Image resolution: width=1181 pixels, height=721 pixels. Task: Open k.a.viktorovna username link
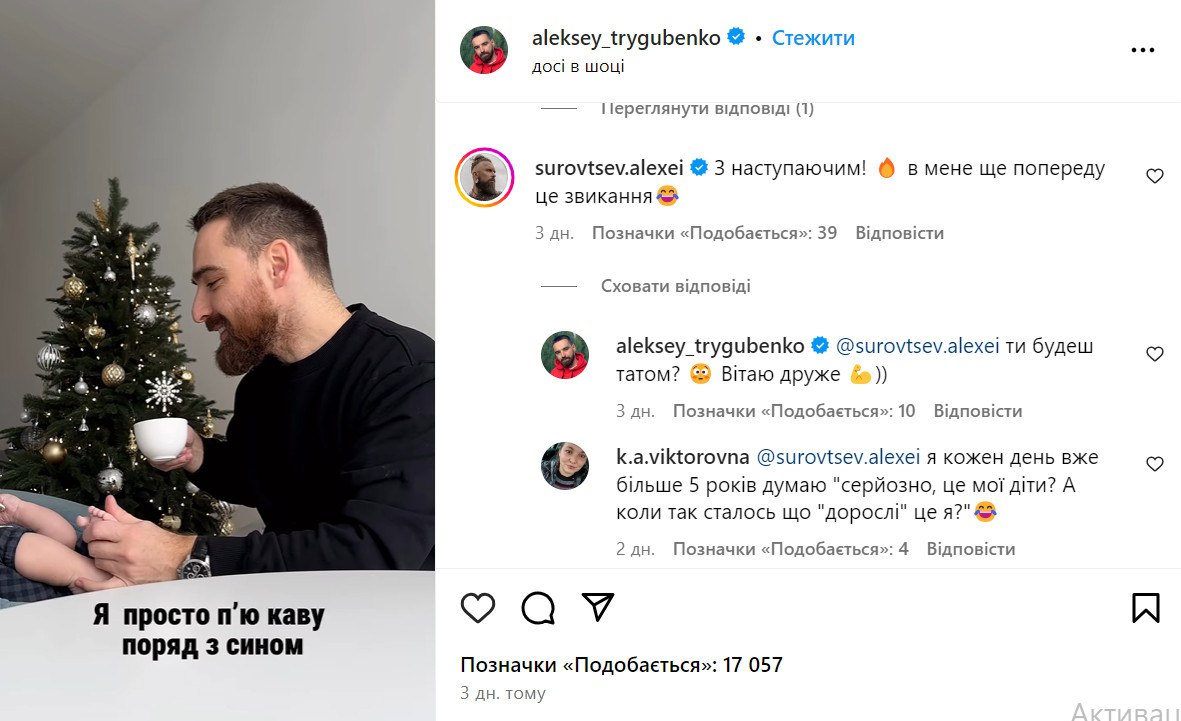coord(682,457)
